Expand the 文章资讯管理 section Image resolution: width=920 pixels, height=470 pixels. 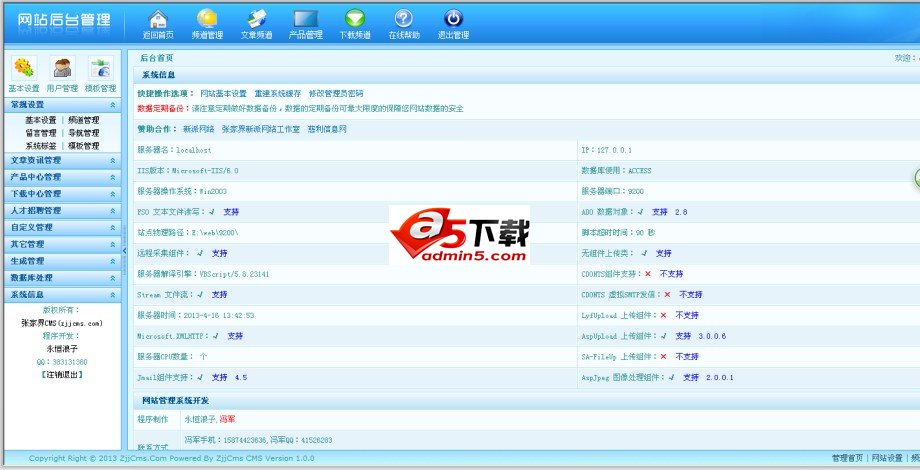point(62,160)
